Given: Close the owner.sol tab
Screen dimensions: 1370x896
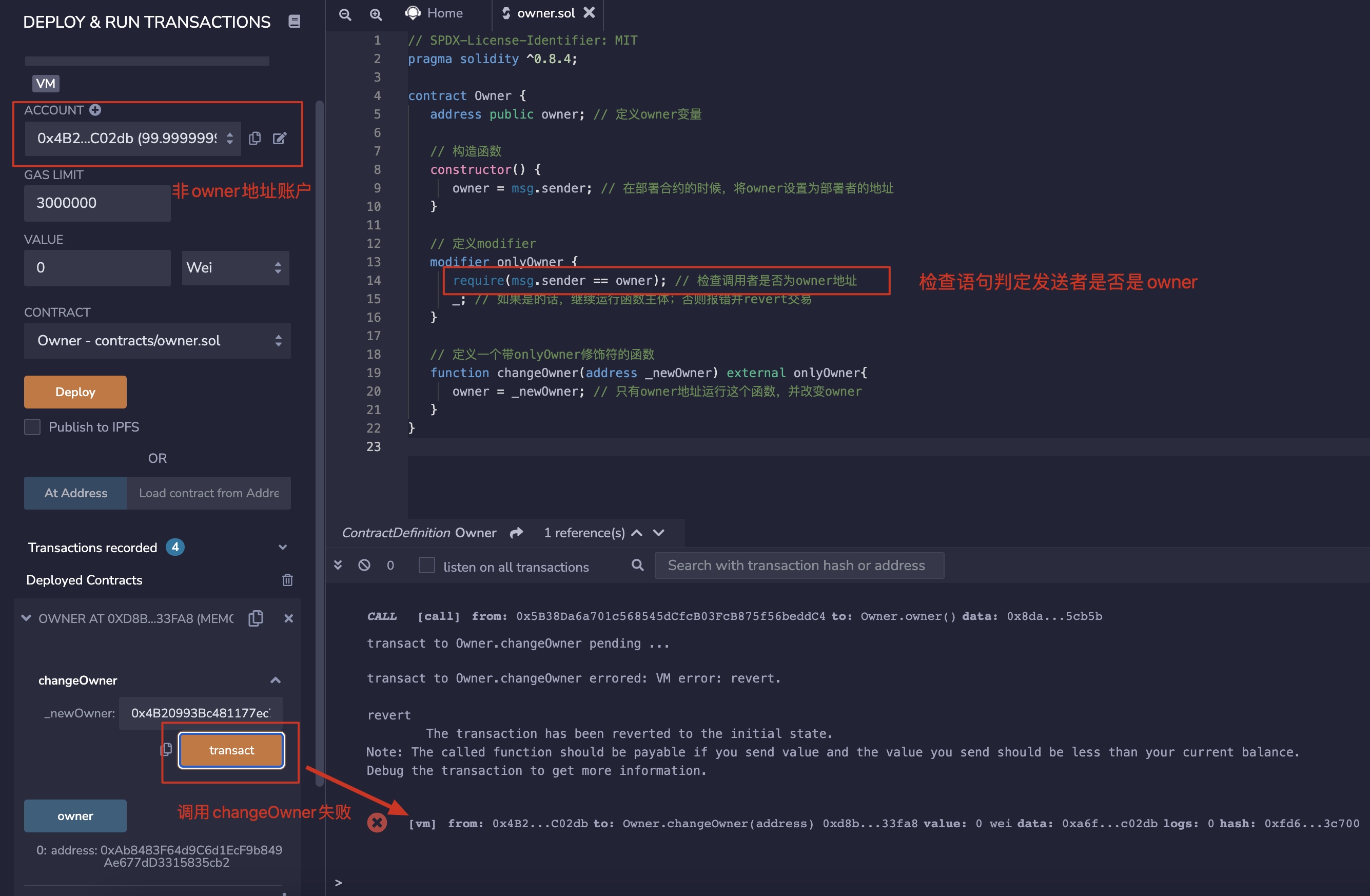Looking at the screenshot, I should pyautogui.click(x=589, y=13).
